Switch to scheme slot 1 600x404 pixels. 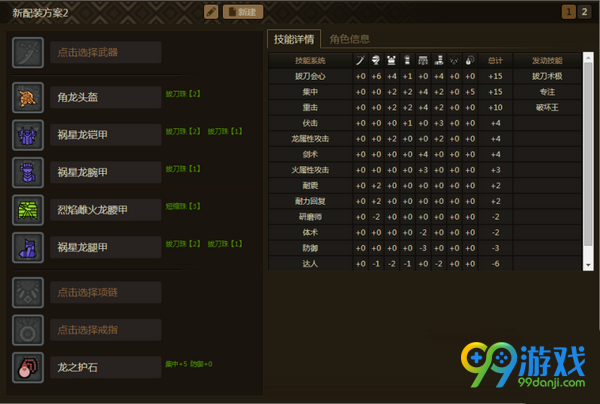pyautogui.click(x=569, y=12)
